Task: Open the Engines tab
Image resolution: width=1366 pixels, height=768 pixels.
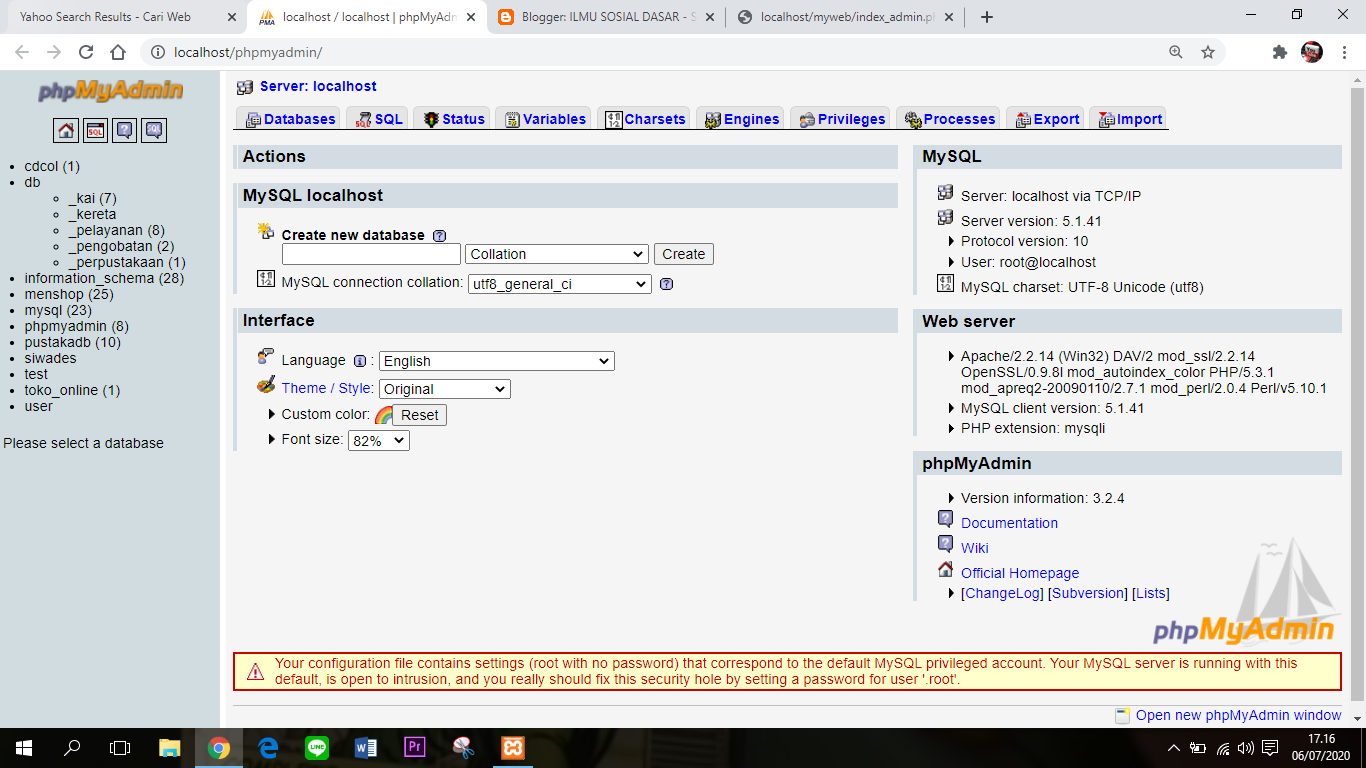Action: pyautogui.click(x=741, y=119)
